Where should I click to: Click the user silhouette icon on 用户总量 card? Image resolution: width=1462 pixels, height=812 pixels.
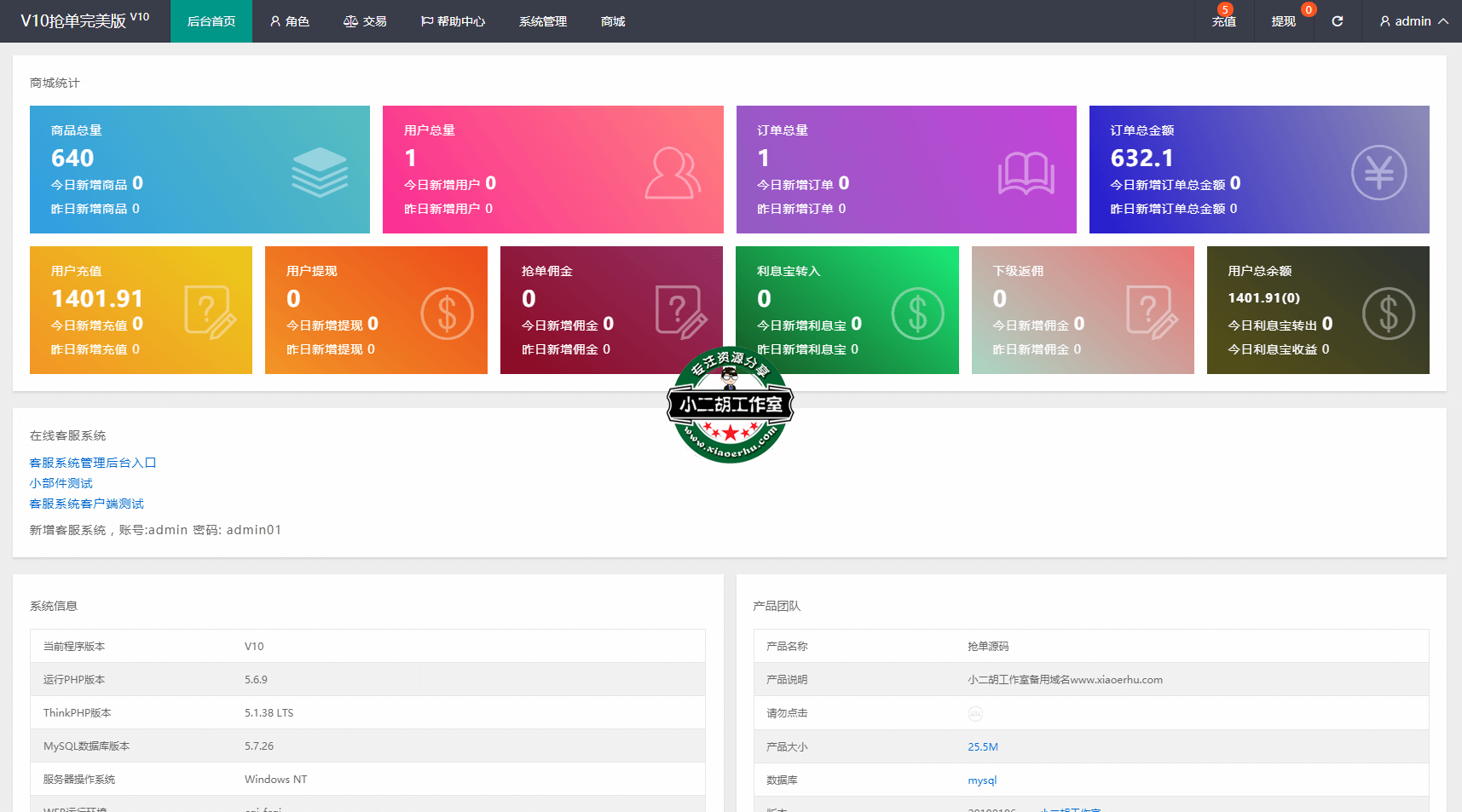[672, 173]
